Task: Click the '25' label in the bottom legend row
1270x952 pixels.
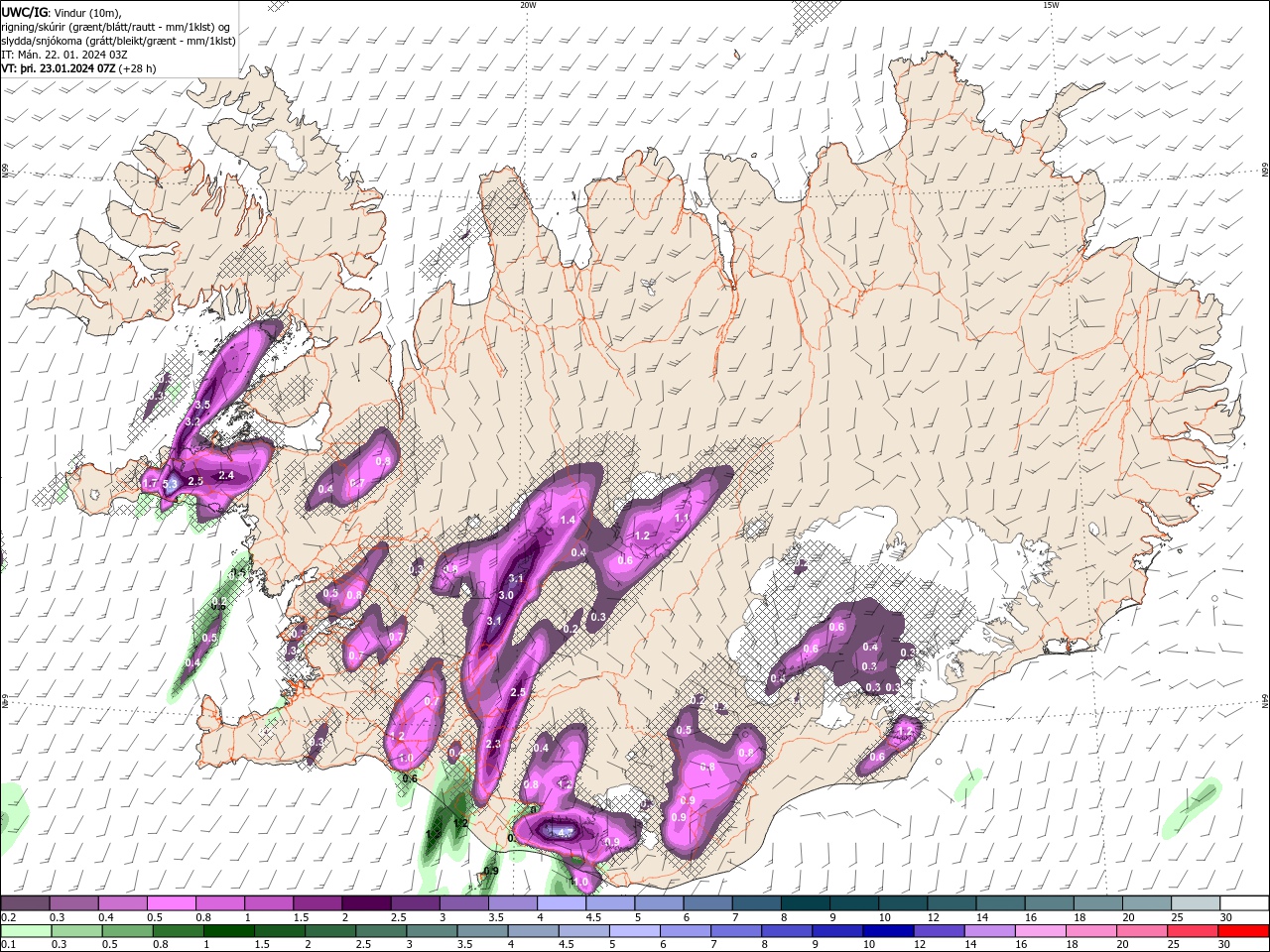Action: [x=1171, y=944]
